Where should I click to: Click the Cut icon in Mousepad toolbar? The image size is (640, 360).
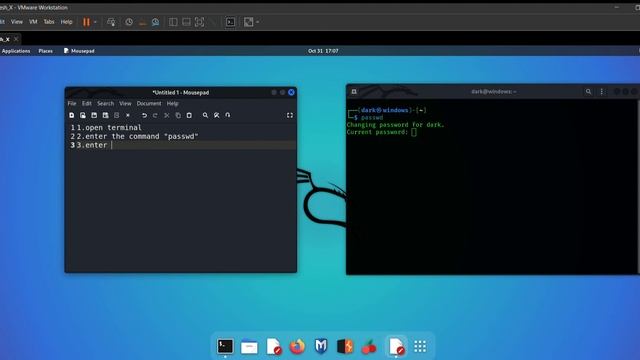tap(167, 116)
